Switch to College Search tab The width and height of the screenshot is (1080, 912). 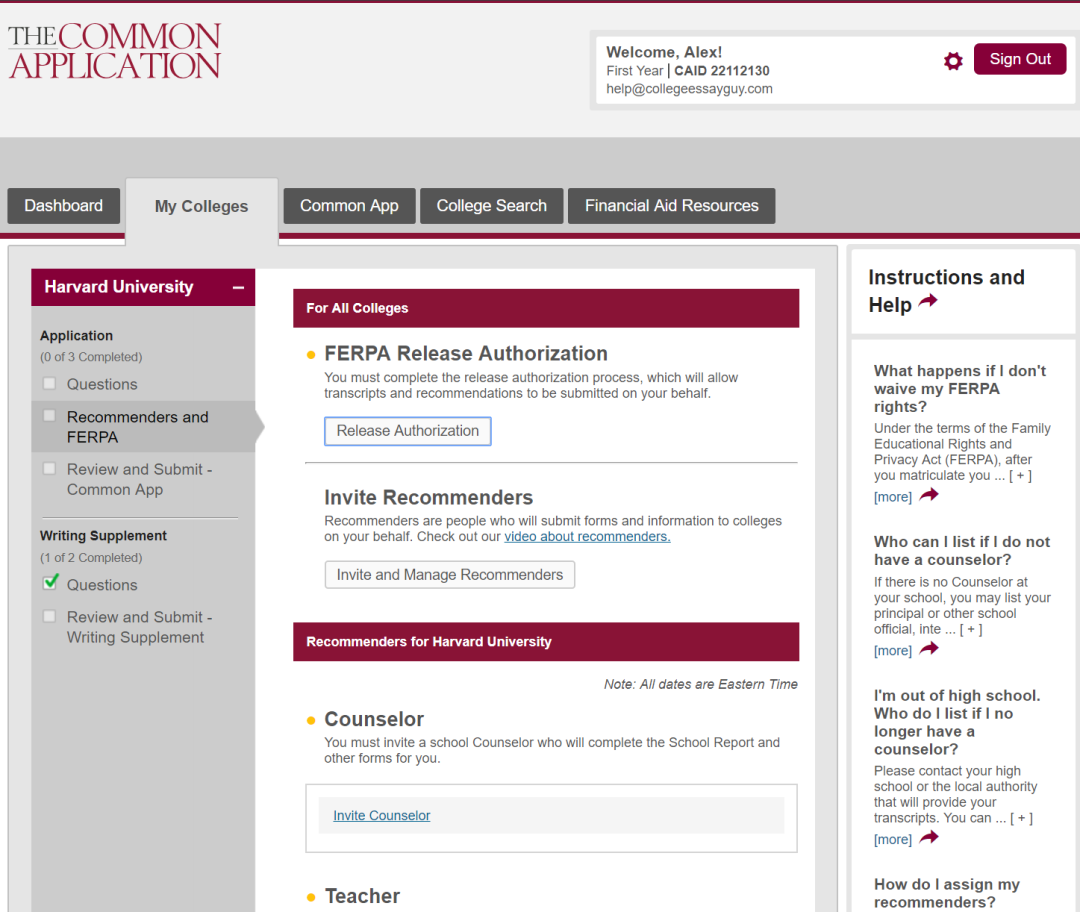491,205
